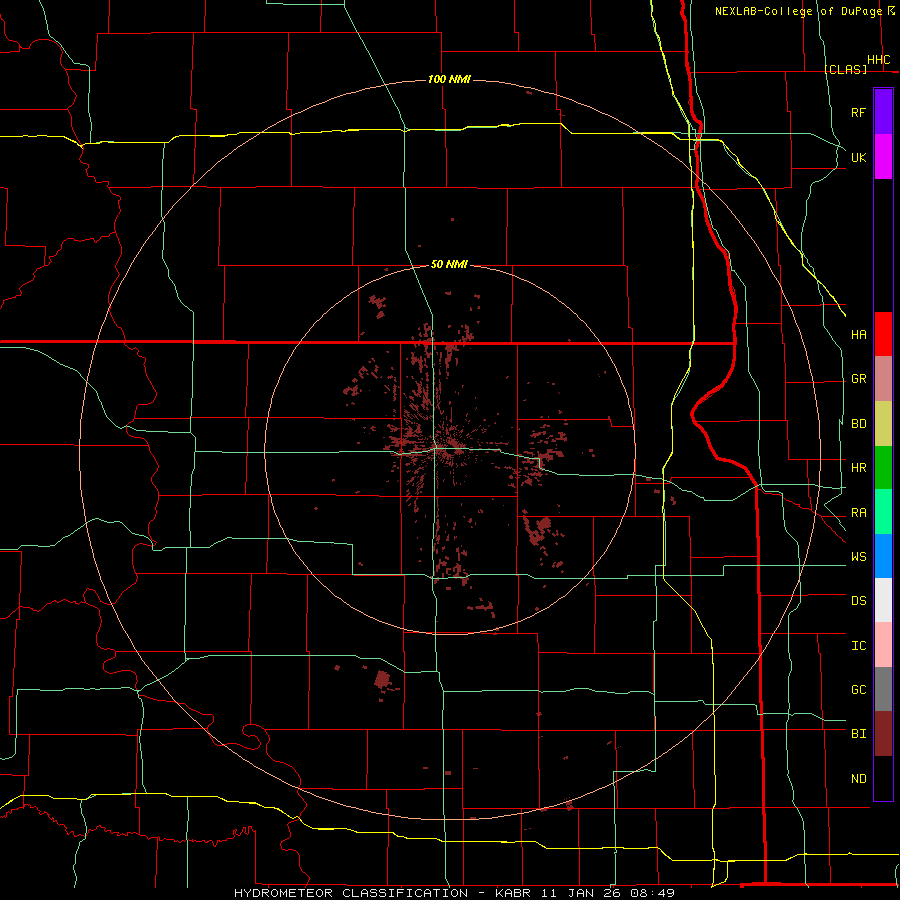The width and height of the screenshot is (900, 900).
Task: Click the DS white legend swatch
Action: click(883, 600)
